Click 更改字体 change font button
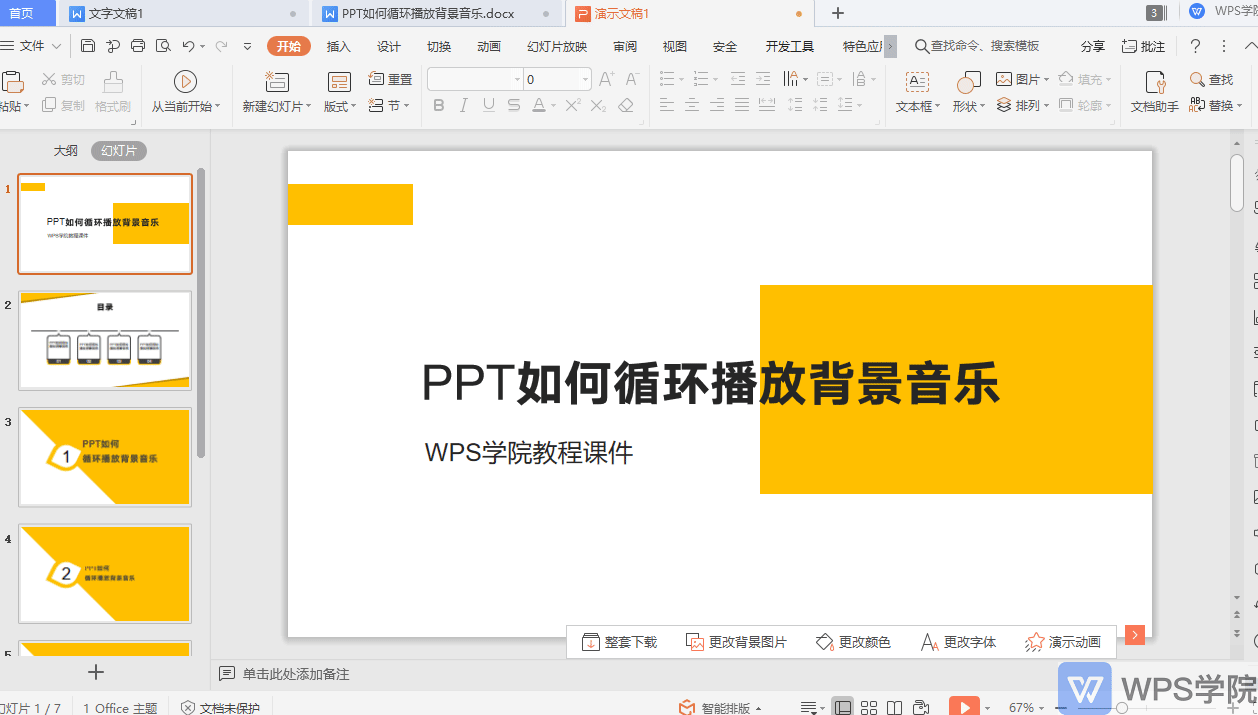 coord(958,642)
